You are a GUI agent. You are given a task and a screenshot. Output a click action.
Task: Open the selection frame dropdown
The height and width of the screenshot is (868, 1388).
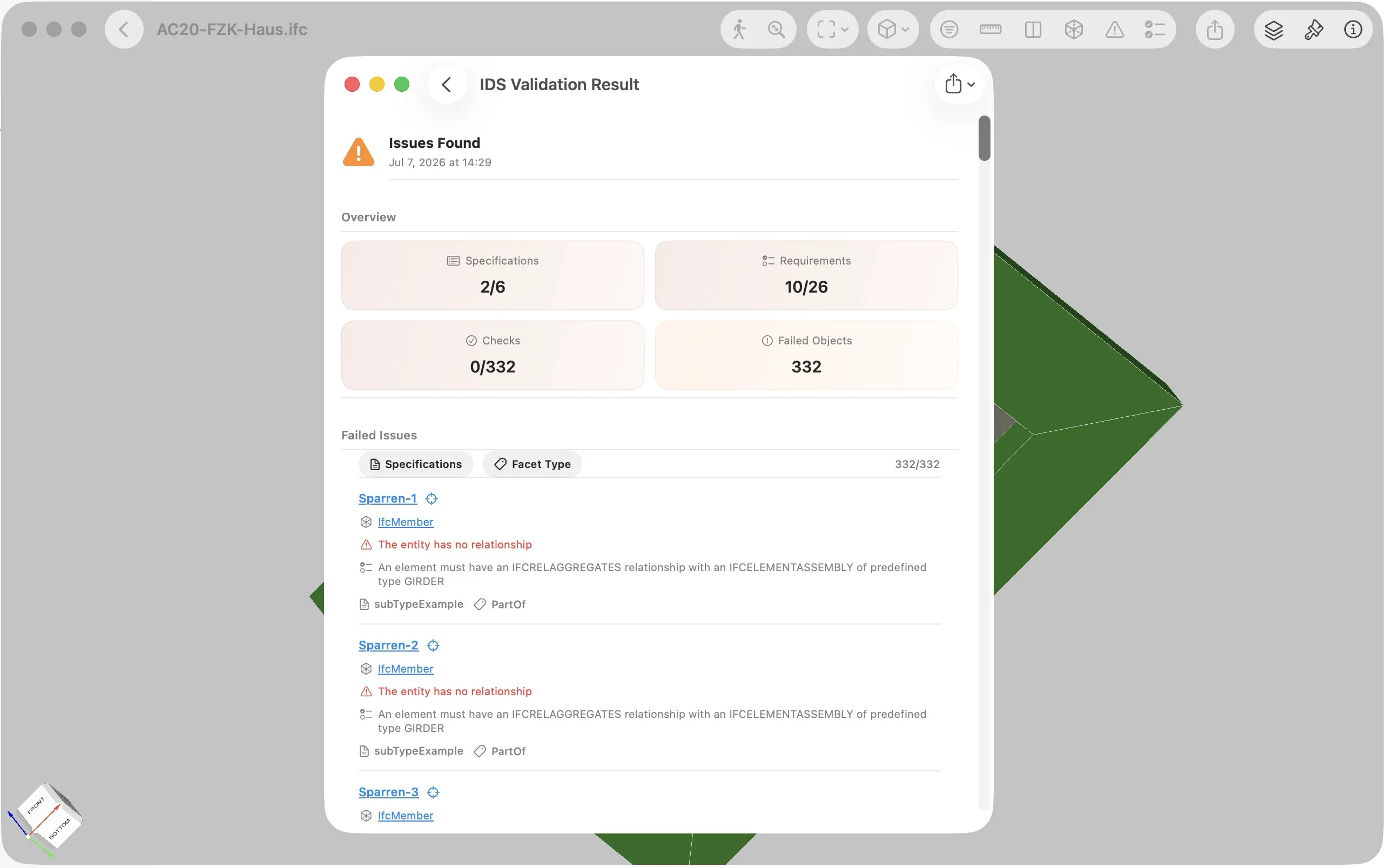(834, 29)
